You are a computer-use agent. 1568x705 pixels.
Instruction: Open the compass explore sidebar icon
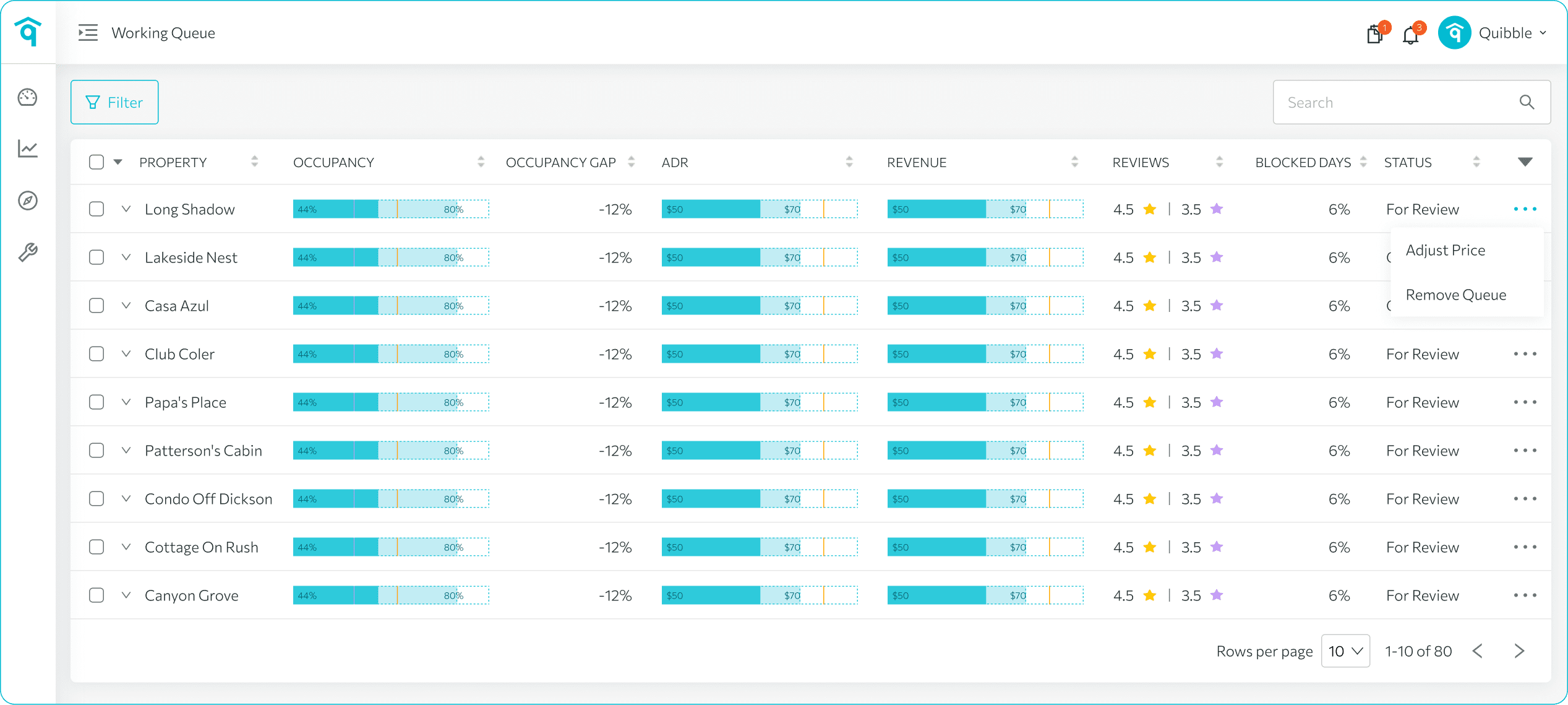[x=28, y=201]
